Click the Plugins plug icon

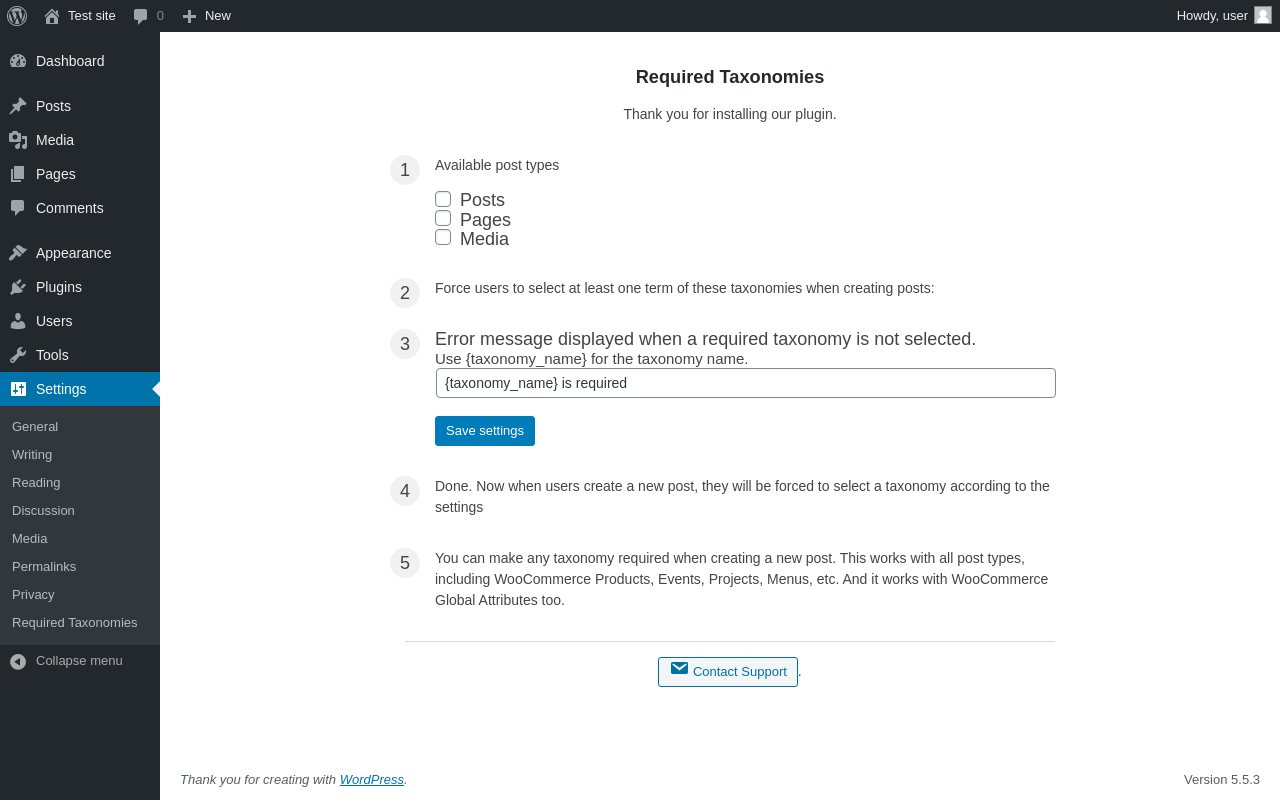click(18, 287)
